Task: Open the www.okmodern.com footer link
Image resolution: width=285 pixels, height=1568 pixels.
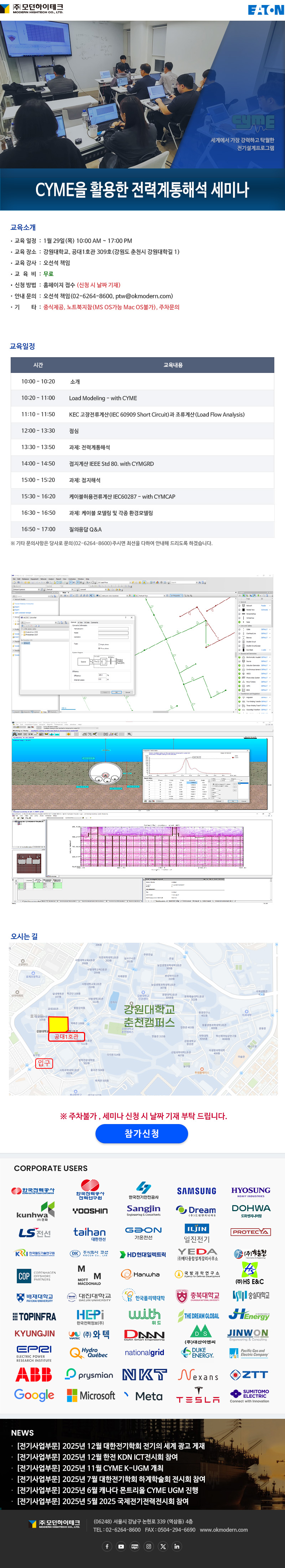Action: click(x=223, y=1530)
